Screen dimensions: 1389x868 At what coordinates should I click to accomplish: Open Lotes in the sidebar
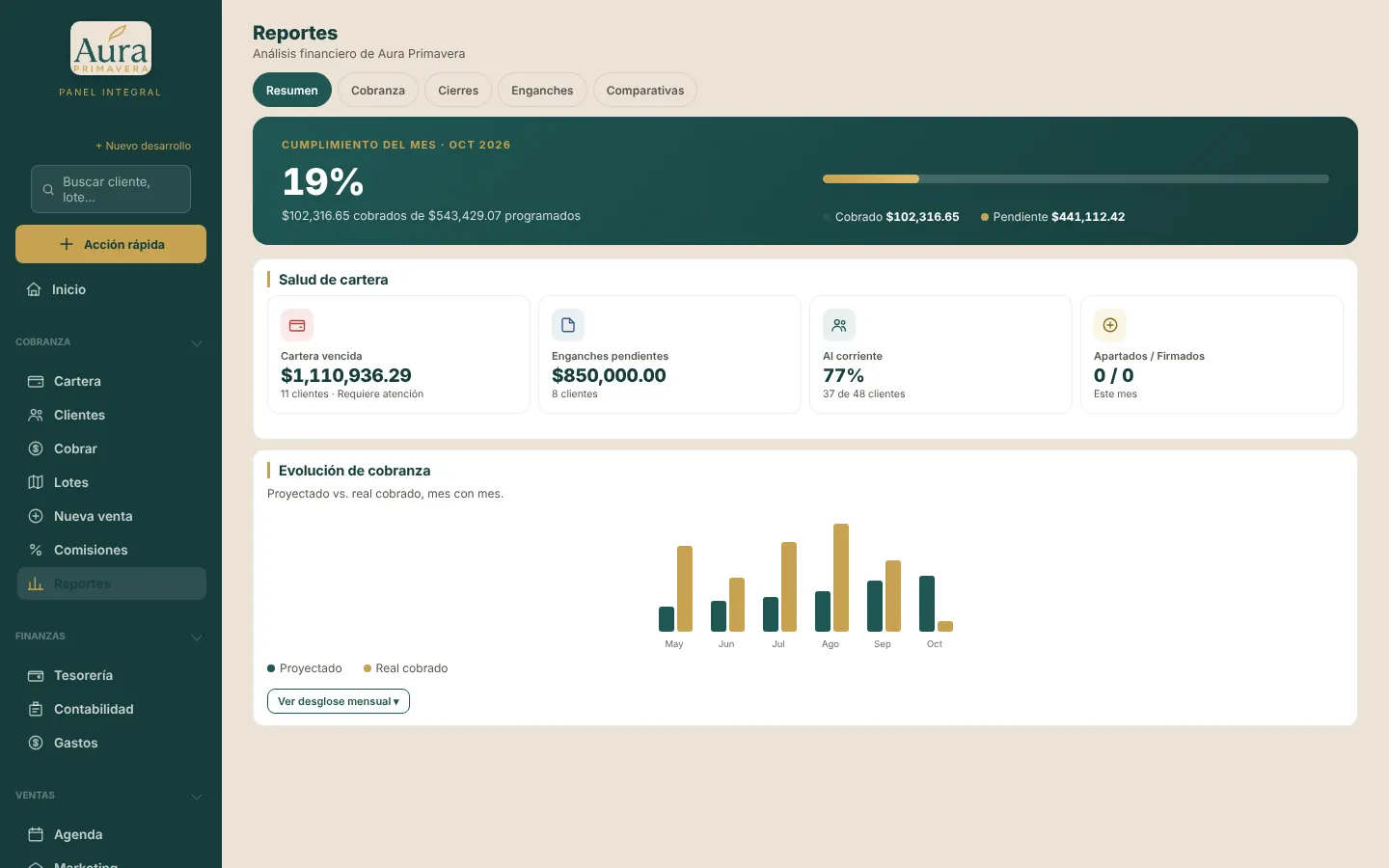tap(111, 482)
